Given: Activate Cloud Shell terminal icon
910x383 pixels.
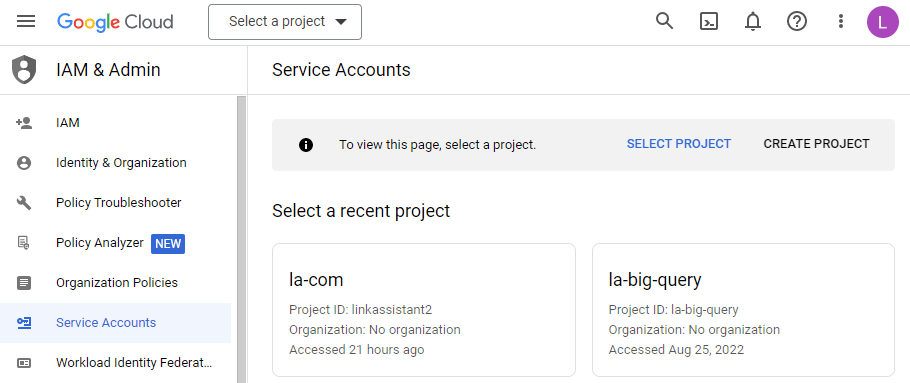Looking at the screenshot, I should (709, 21).
